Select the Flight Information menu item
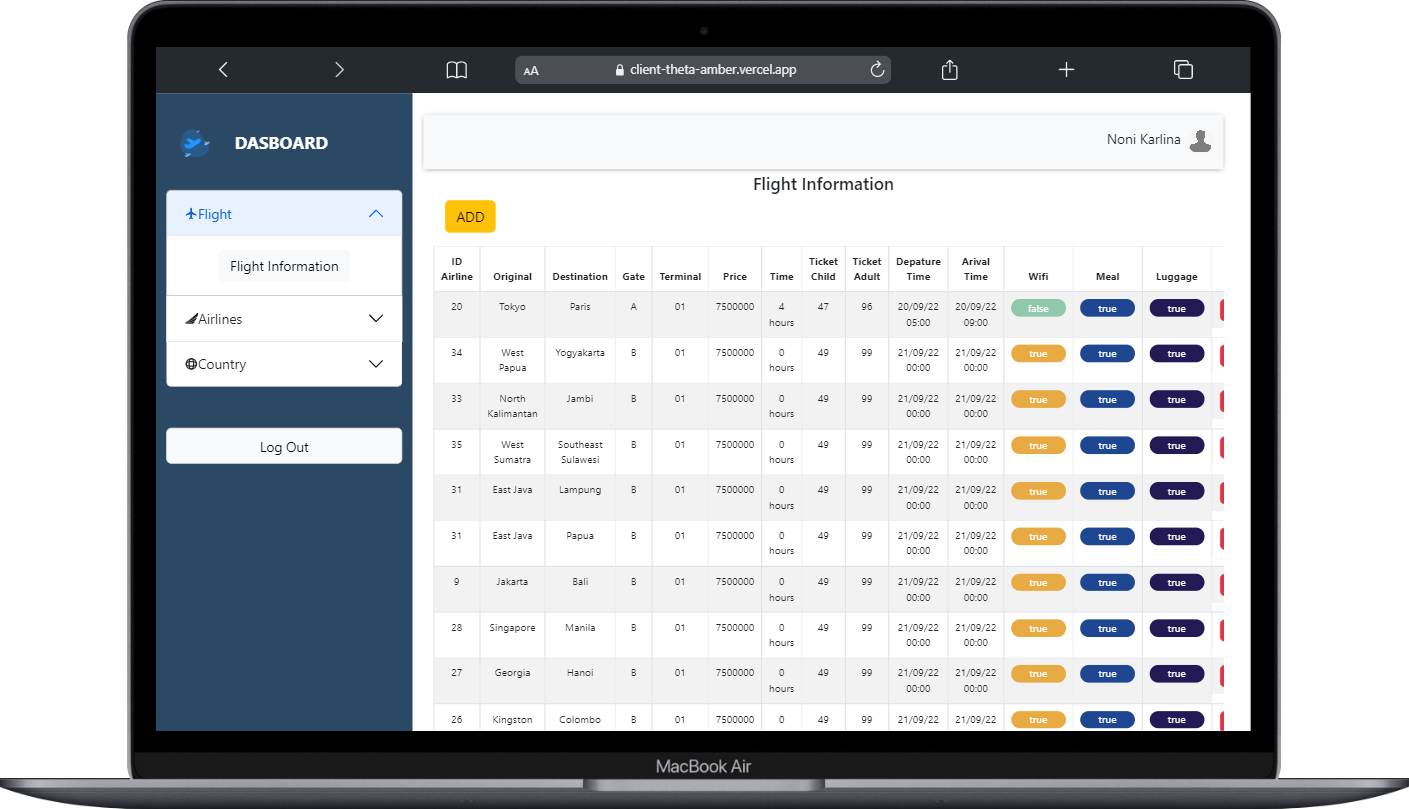 (x=283, y=266)
